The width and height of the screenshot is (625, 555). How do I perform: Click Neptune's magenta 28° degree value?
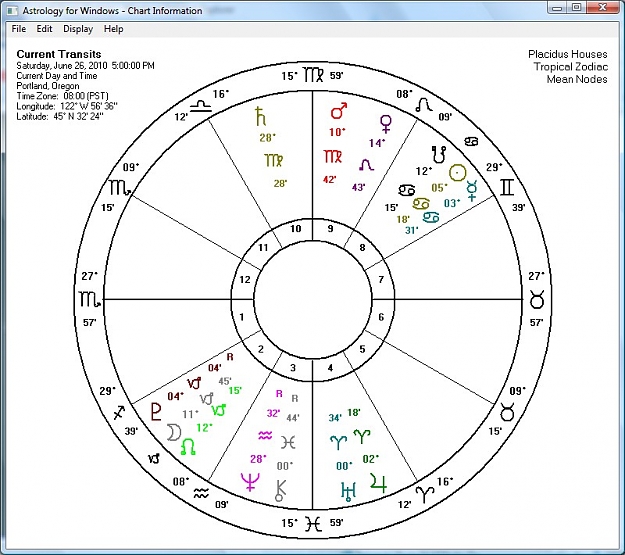[258, 459]
